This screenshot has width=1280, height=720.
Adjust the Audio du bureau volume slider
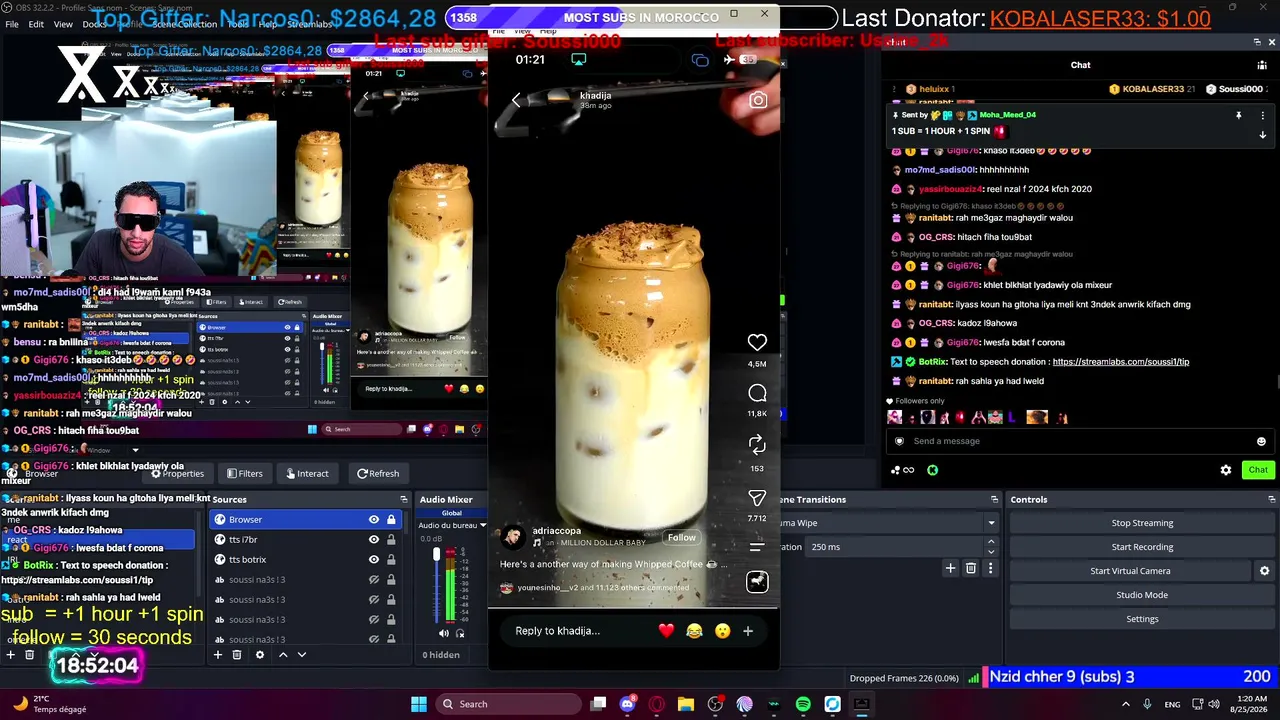[x=436, y=555]
